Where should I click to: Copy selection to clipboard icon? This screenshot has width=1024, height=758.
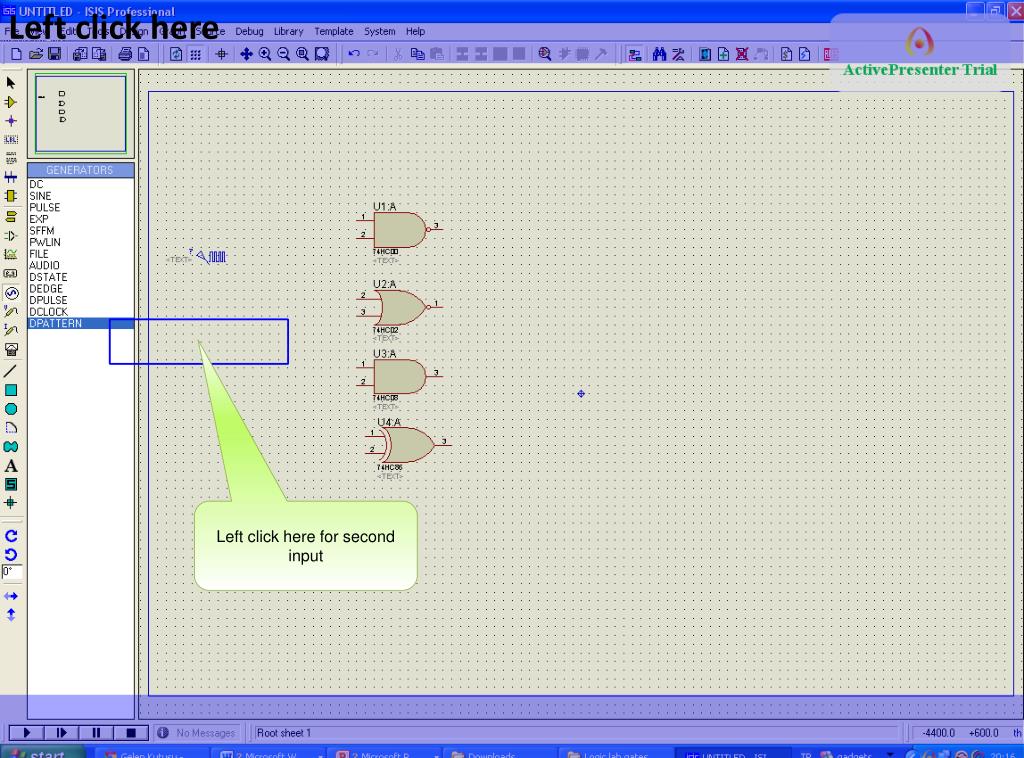(417, 54)
